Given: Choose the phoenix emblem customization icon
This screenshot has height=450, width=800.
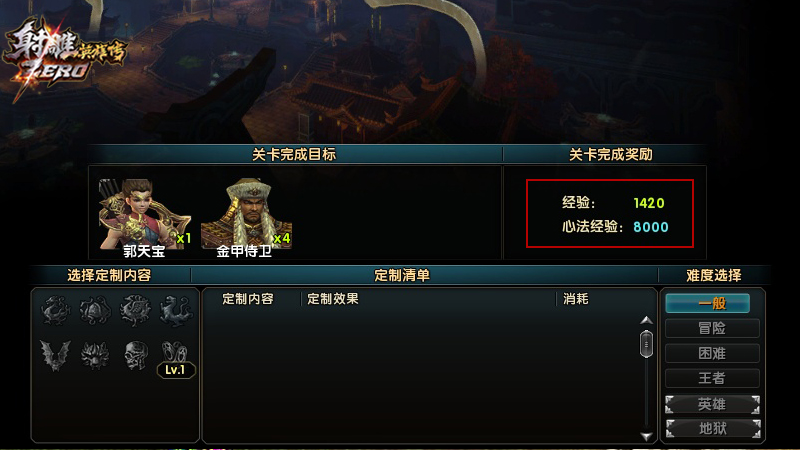Looking at the screenshot, I should click(x=135, y=310).
